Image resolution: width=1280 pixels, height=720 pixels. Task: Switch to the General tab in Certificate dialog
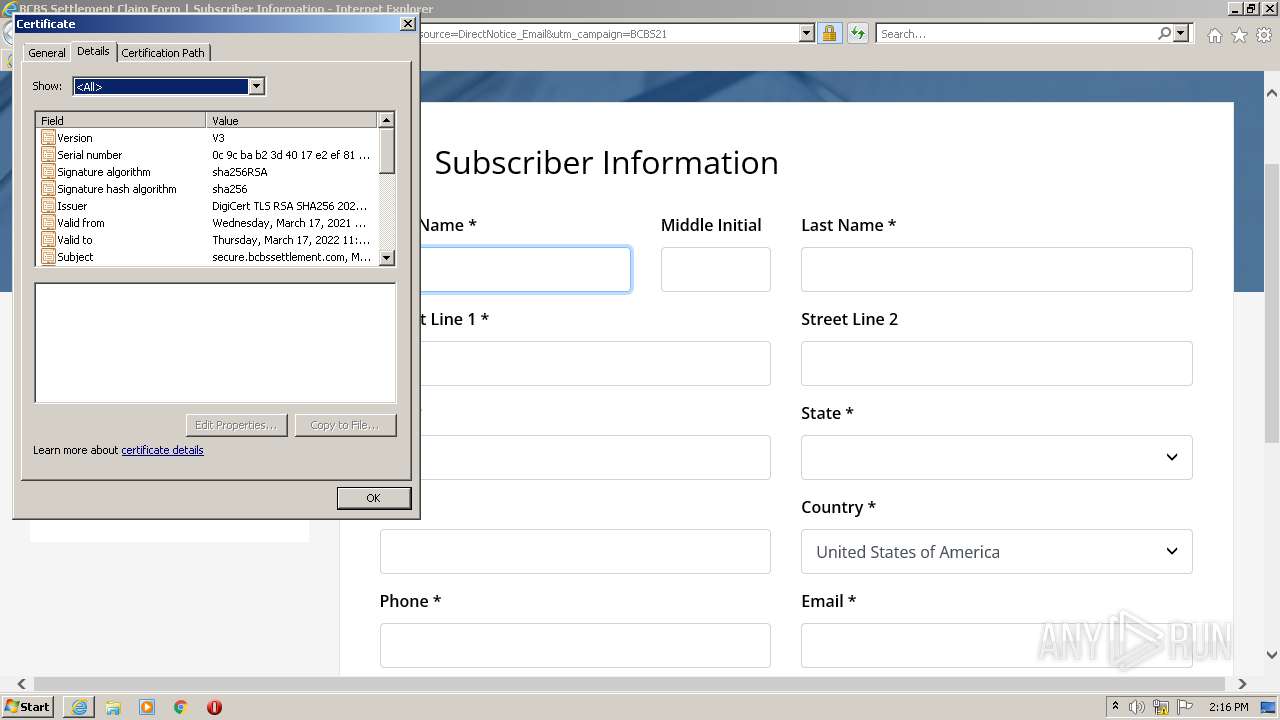coord(47,53)
